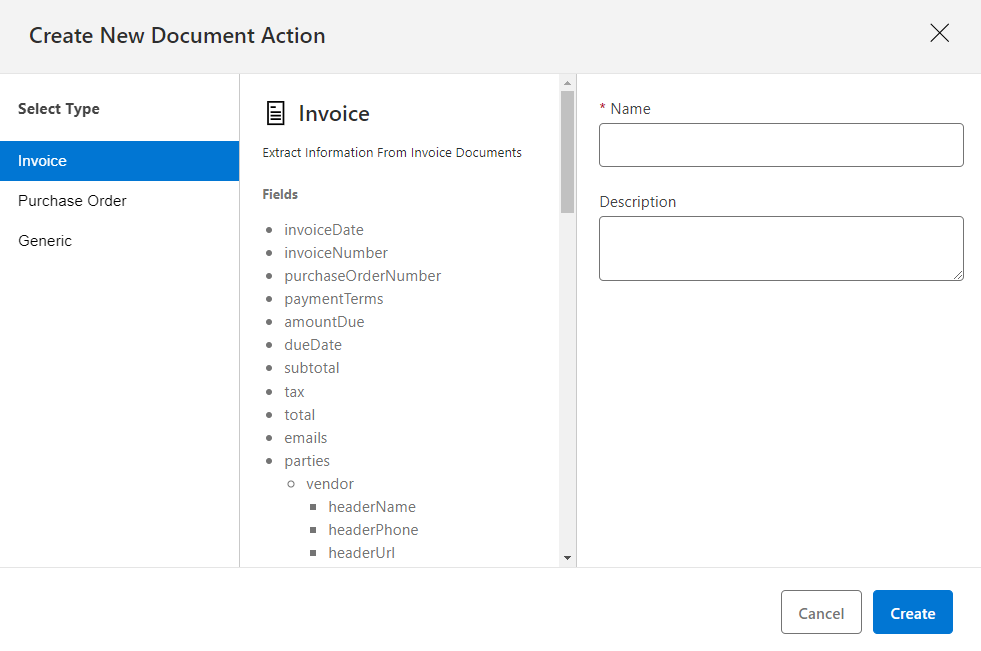
Task: Select the purchaseOrderNumber field
Action: click(x=362, y=275)
